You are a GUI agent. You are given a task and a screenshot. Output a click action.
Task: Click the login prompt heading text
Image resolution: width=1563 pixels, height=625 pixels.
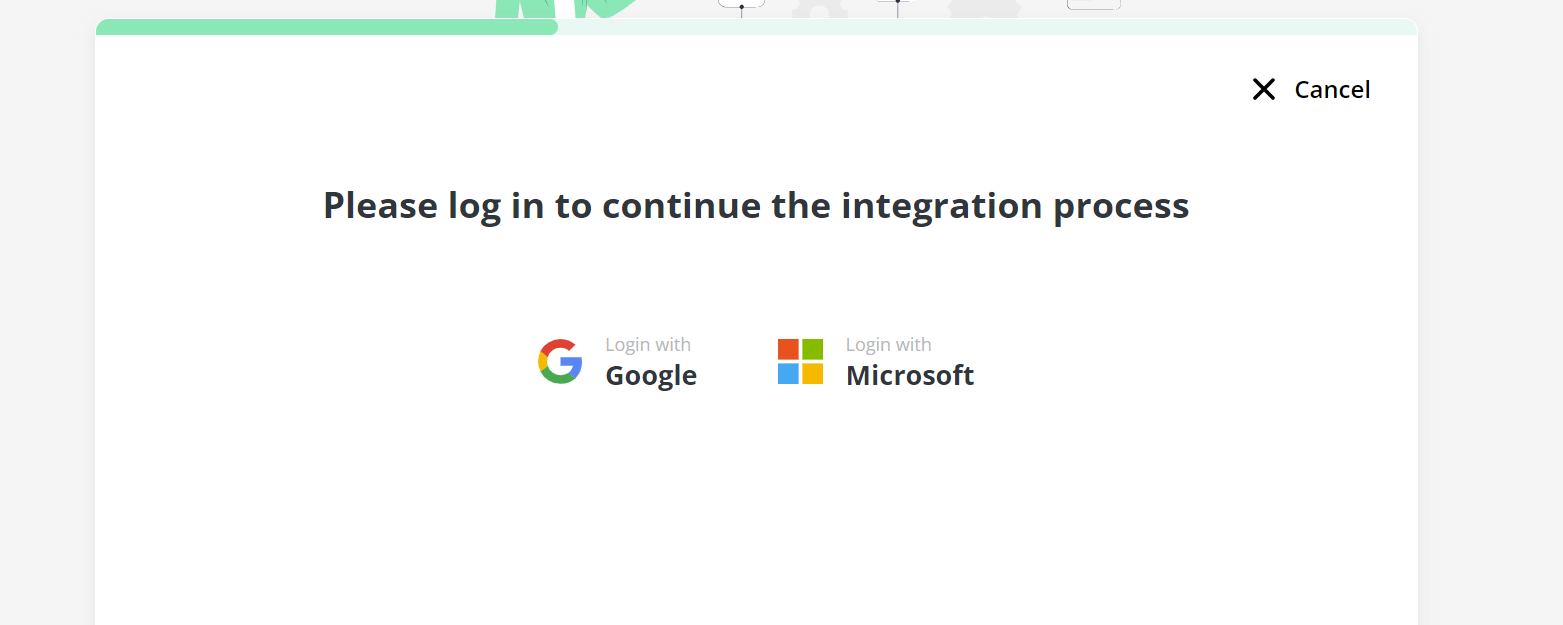pyautogui.click(x=756, y=206)
